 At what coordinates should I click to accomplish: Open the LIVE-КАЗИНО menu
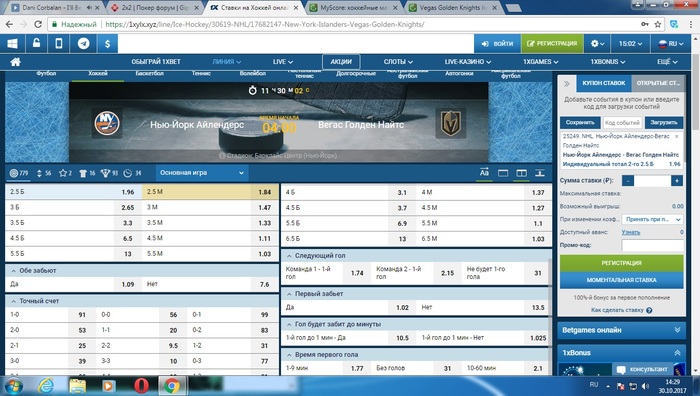[x=467, y=62]
